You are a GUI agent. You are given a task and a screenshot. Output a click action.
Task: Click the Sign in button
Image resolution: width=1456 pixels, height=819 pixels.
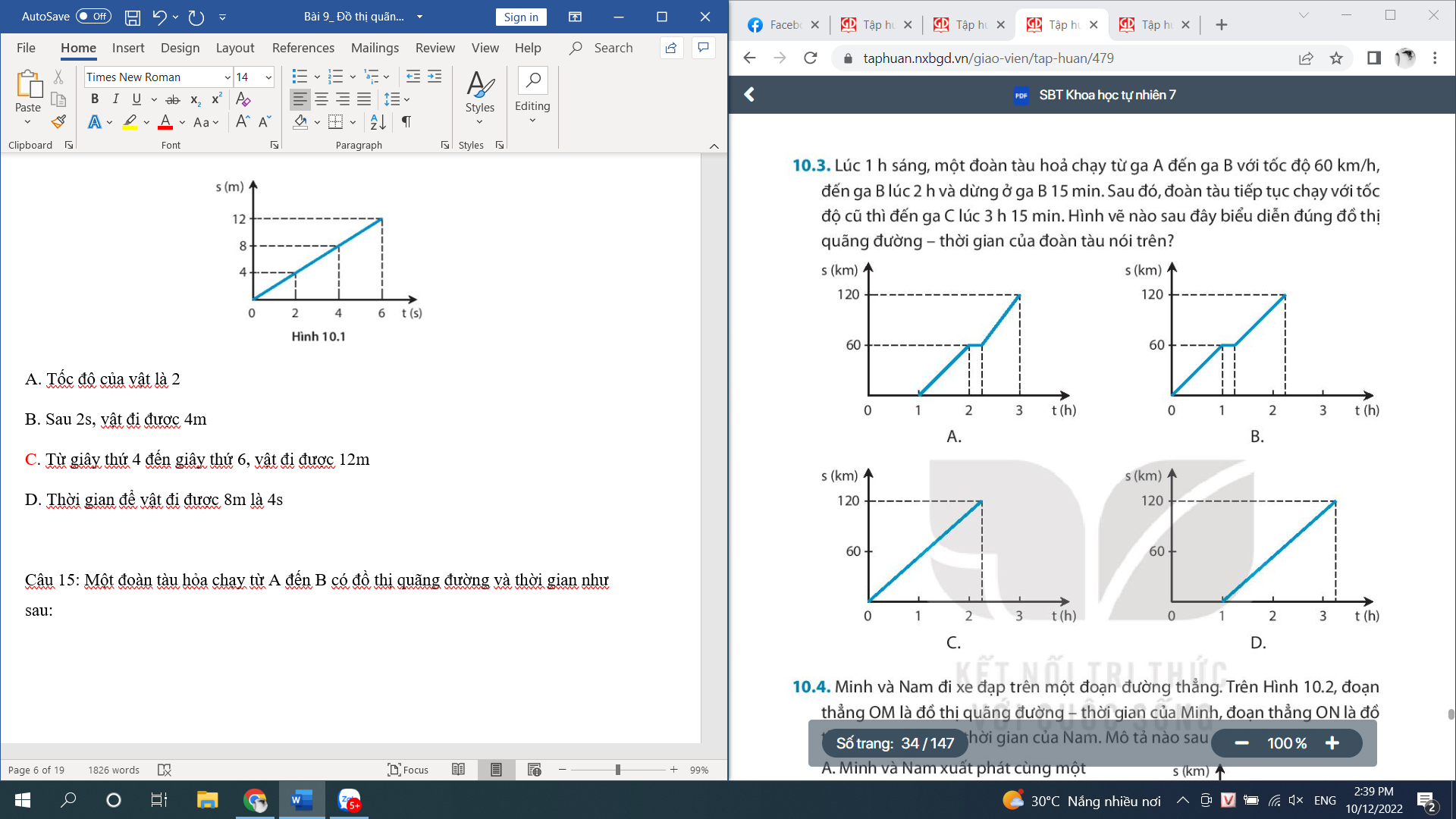521,15
